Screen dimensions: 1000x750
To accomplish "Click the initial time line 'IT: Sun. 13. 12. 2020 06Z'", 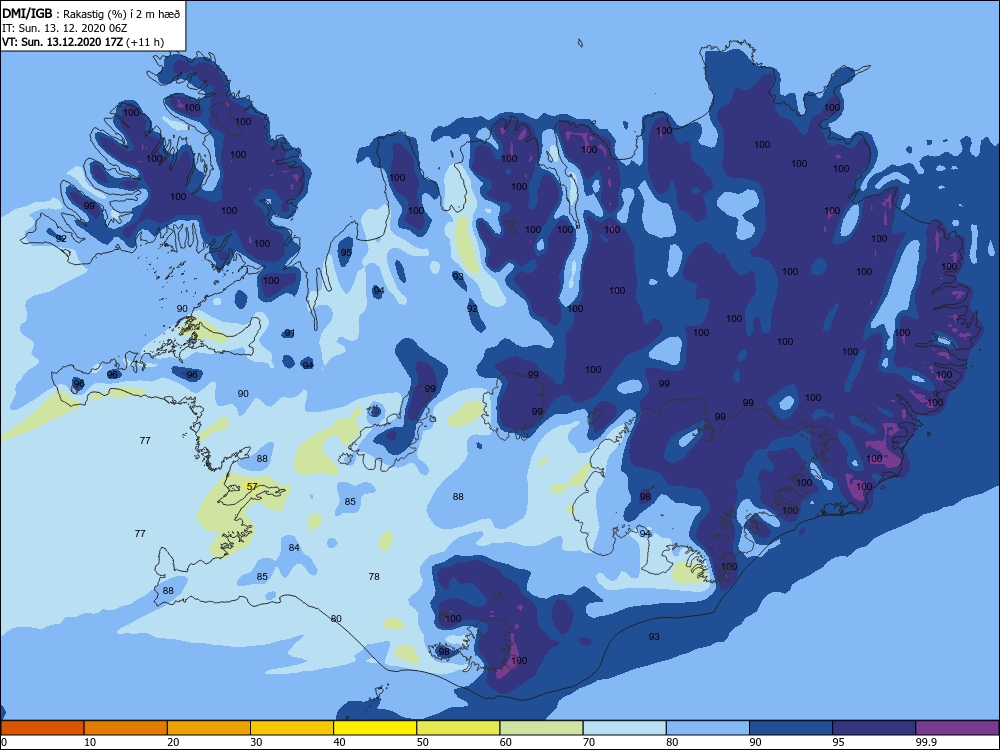I will pyautogui.click(x=64, y=28).
